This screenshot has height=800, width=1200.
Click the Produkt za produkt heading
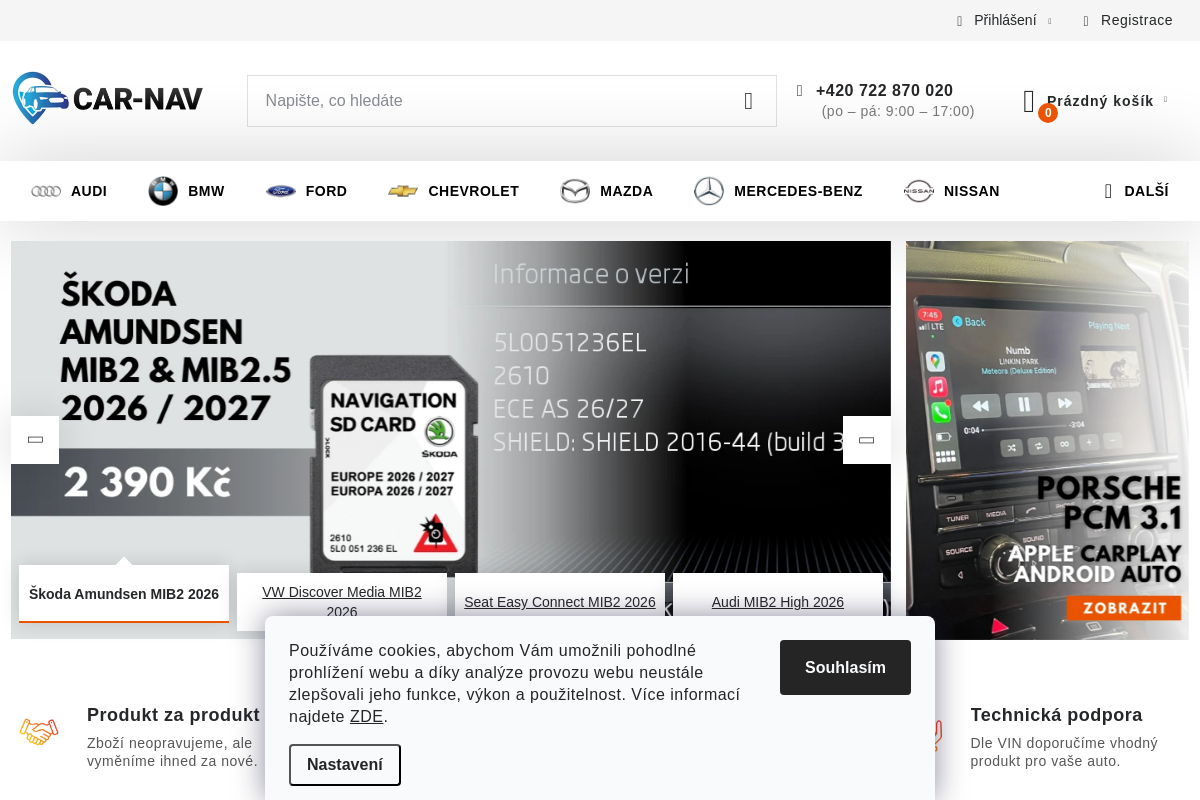pos(173,715)
